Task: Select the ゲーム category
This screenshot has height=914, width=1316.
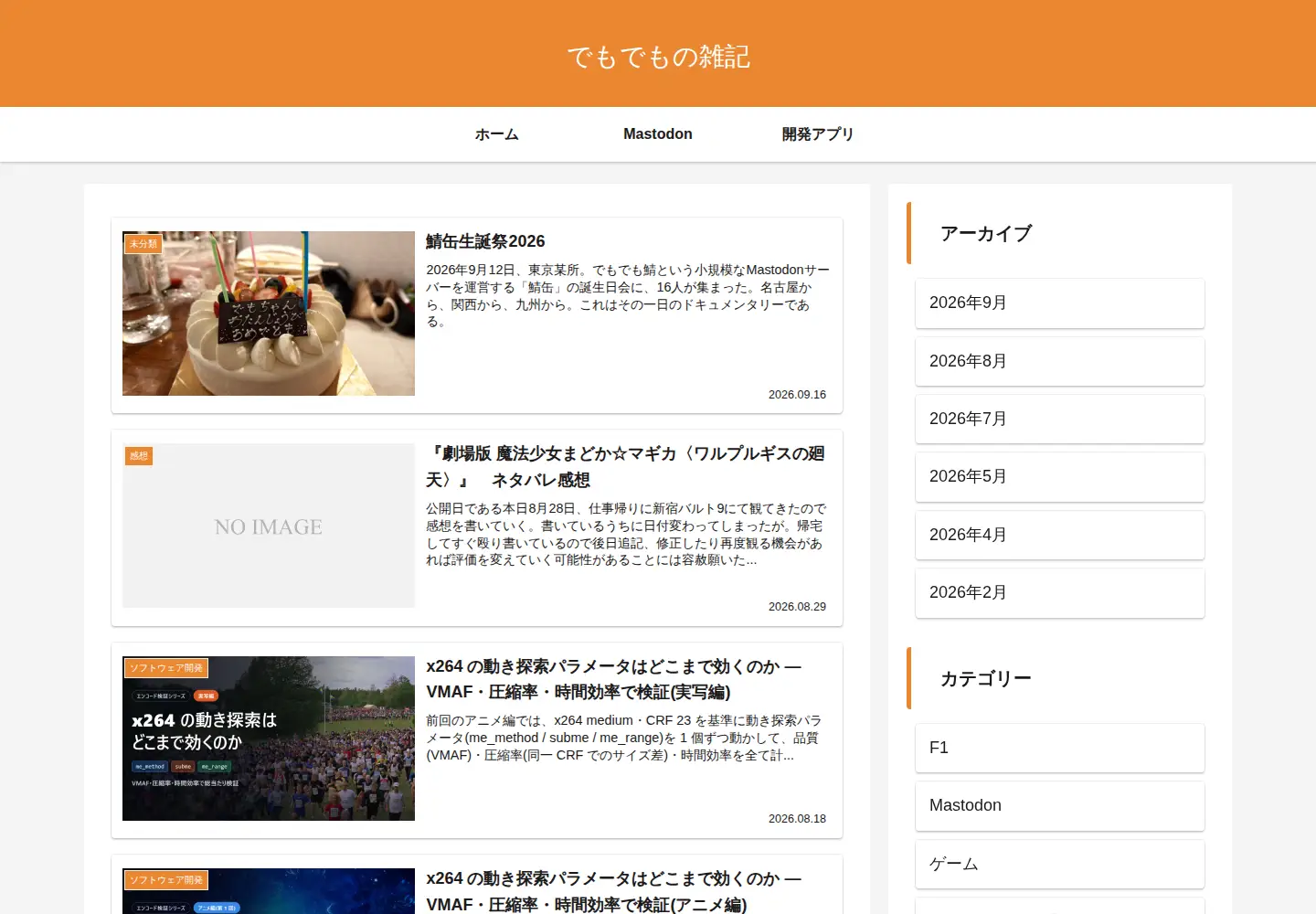Action: [x=1060, y=864]
